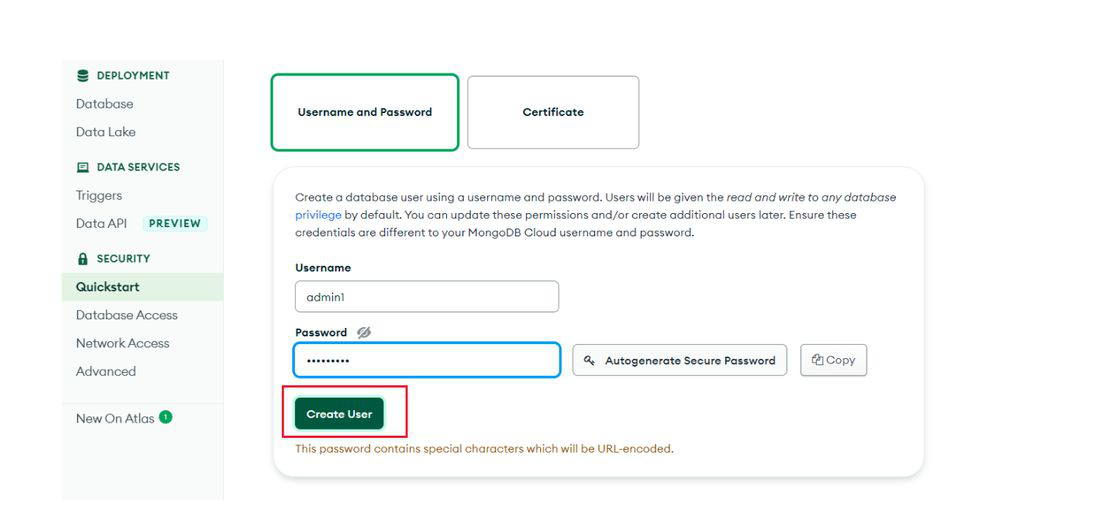Click the Deployment database stack icon
Viewport: 1100px width, 519px height.
tap(83, 75)
